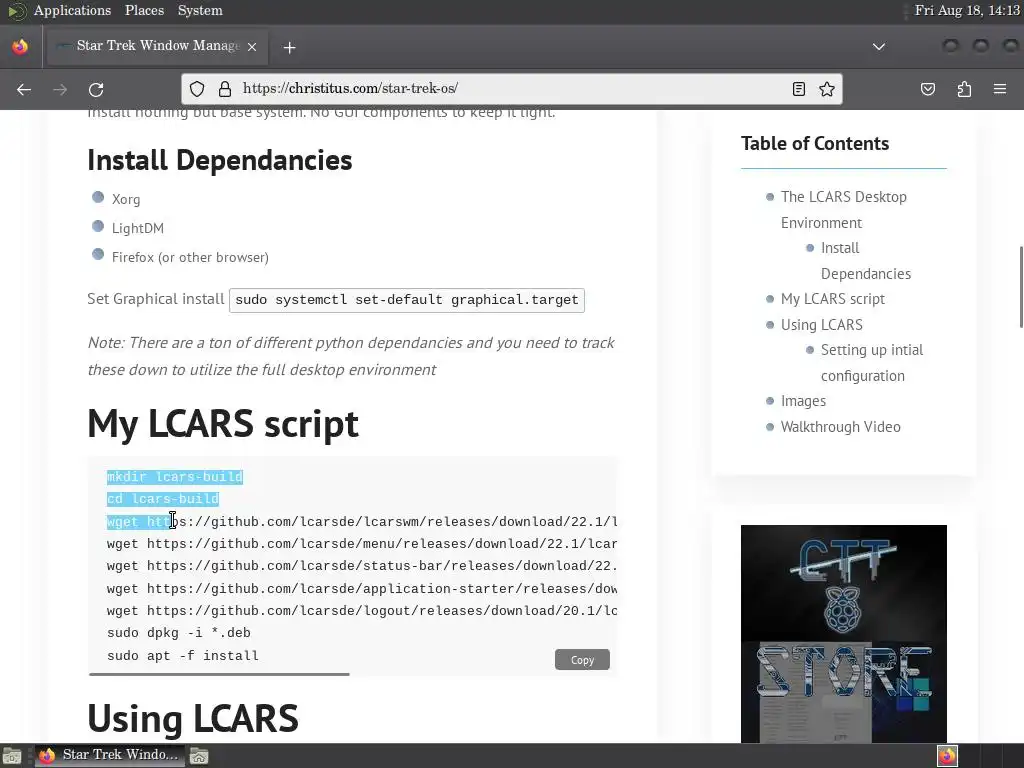Viewport: 1024px width, 768px height.
Task: Click the Xorg list item
Action: point(126,199)
